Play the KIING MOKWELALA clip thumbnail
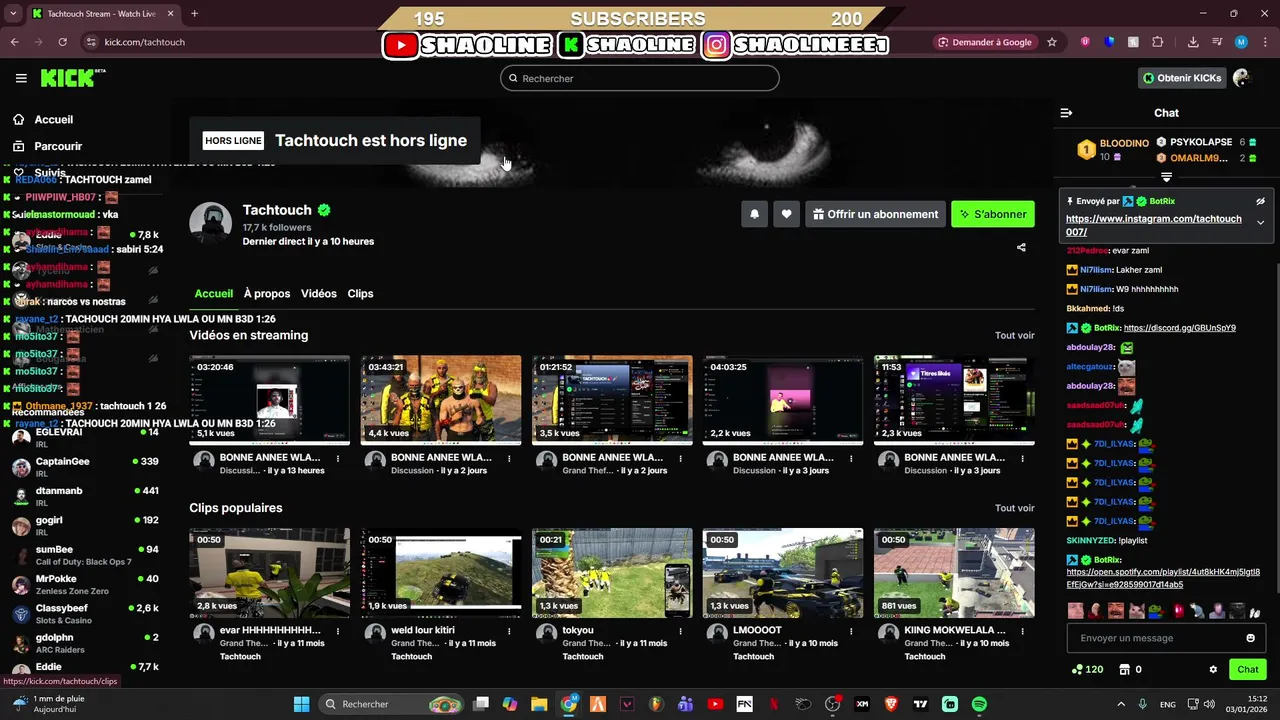 [954, 573]
